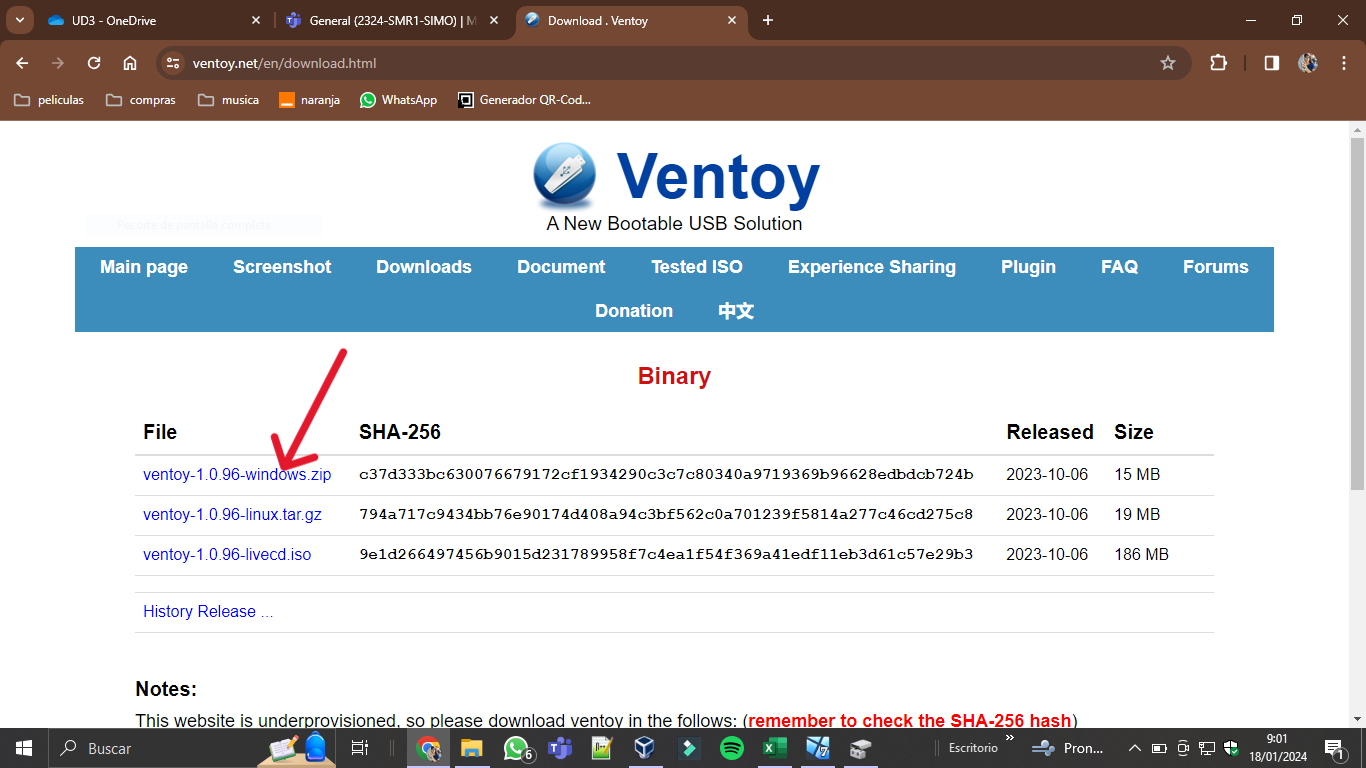
Task: Open the Tested ISO menu item
Action: point(696,267)
